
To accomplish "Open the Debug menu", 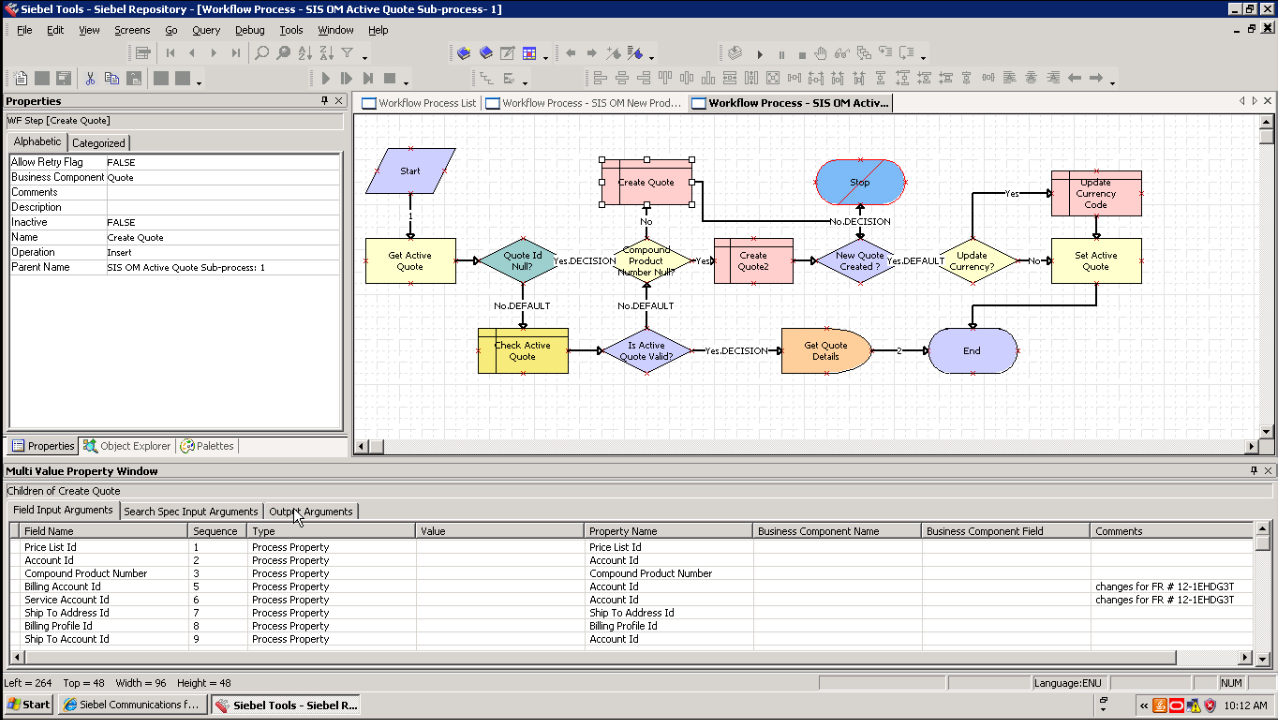I will pos(250,30).
